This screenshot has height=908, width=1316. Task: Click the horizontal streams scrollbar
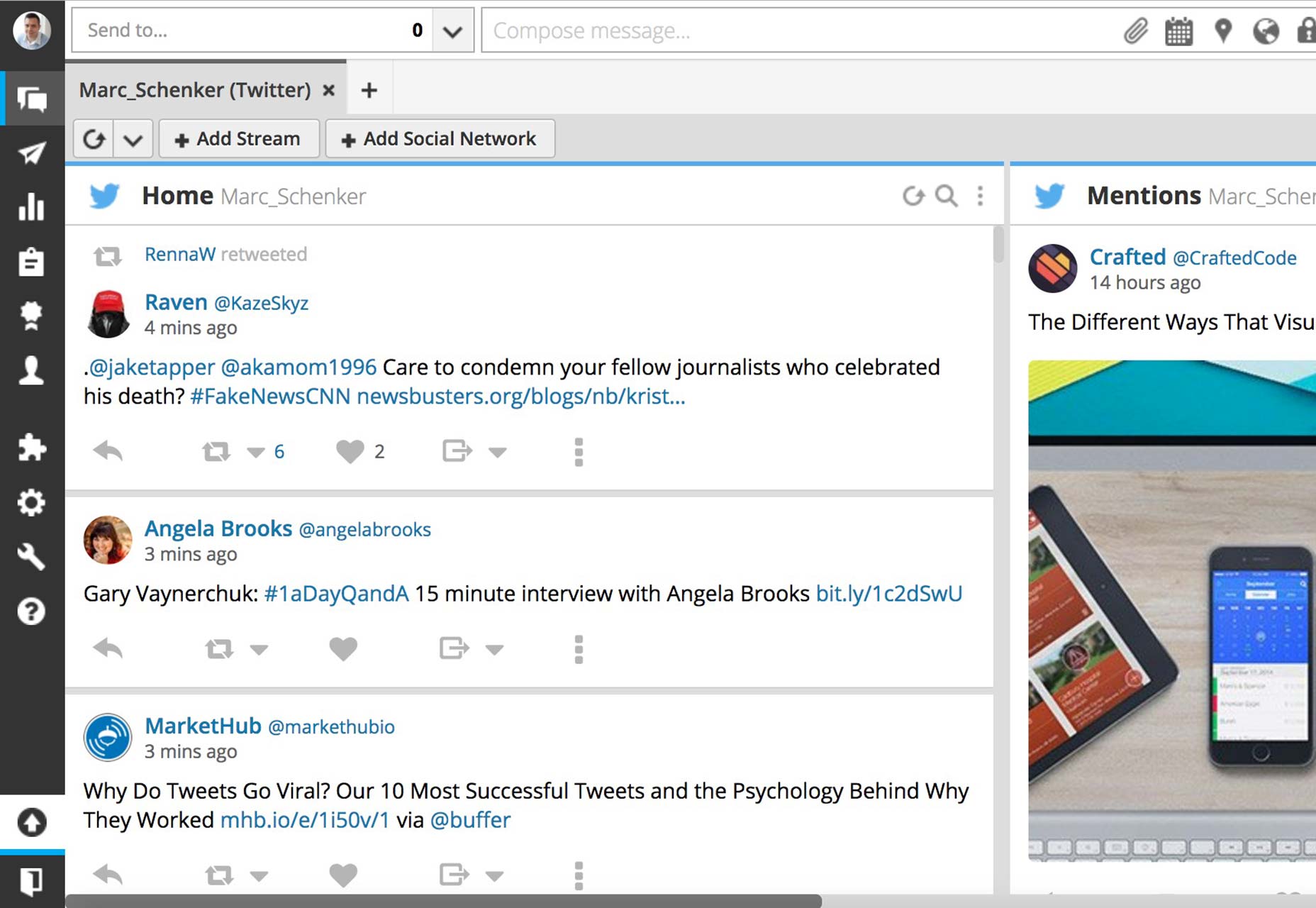click(443, 901)
